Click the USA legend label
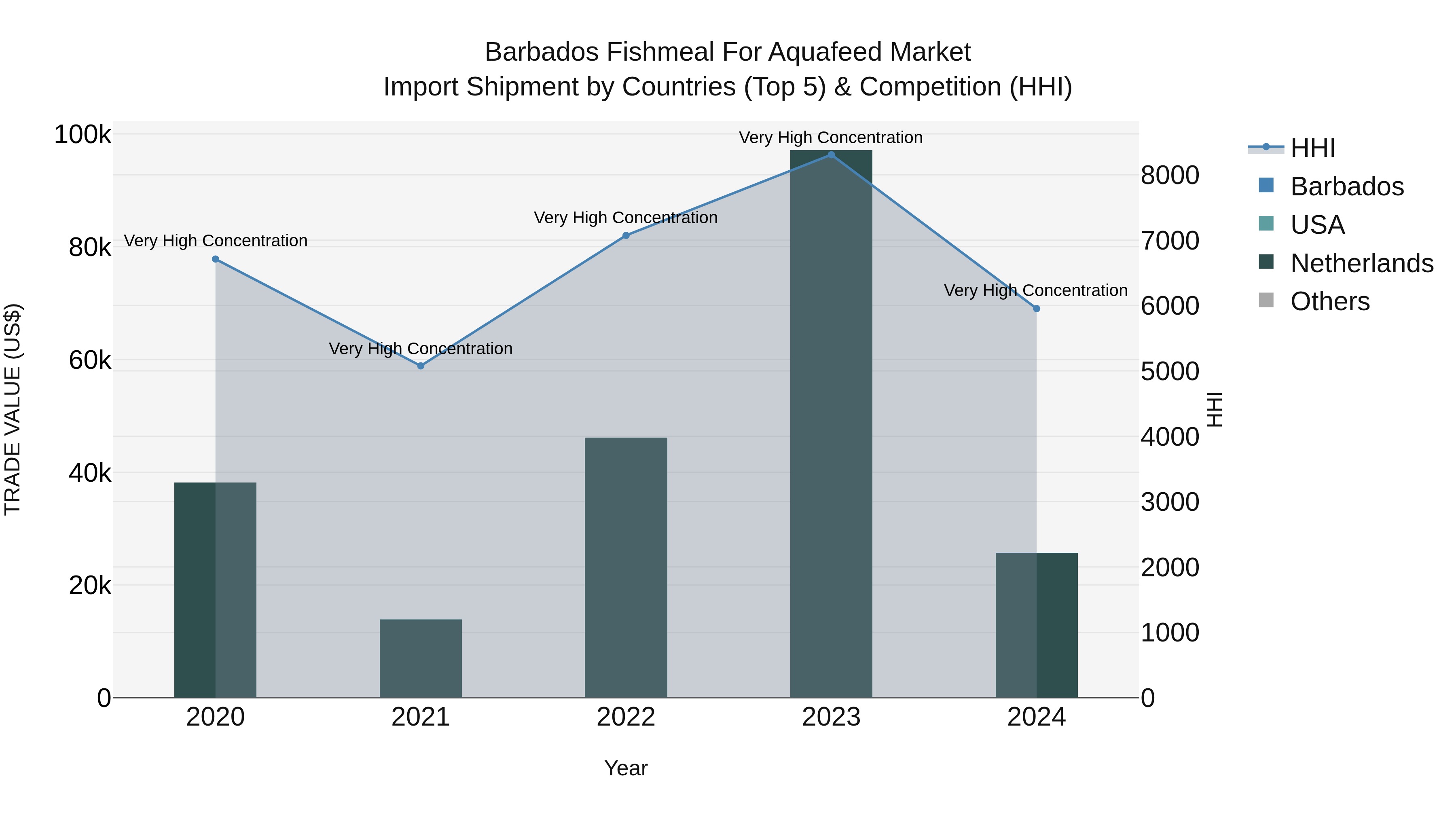The image size is (1456, 819). click(1318, 225)
